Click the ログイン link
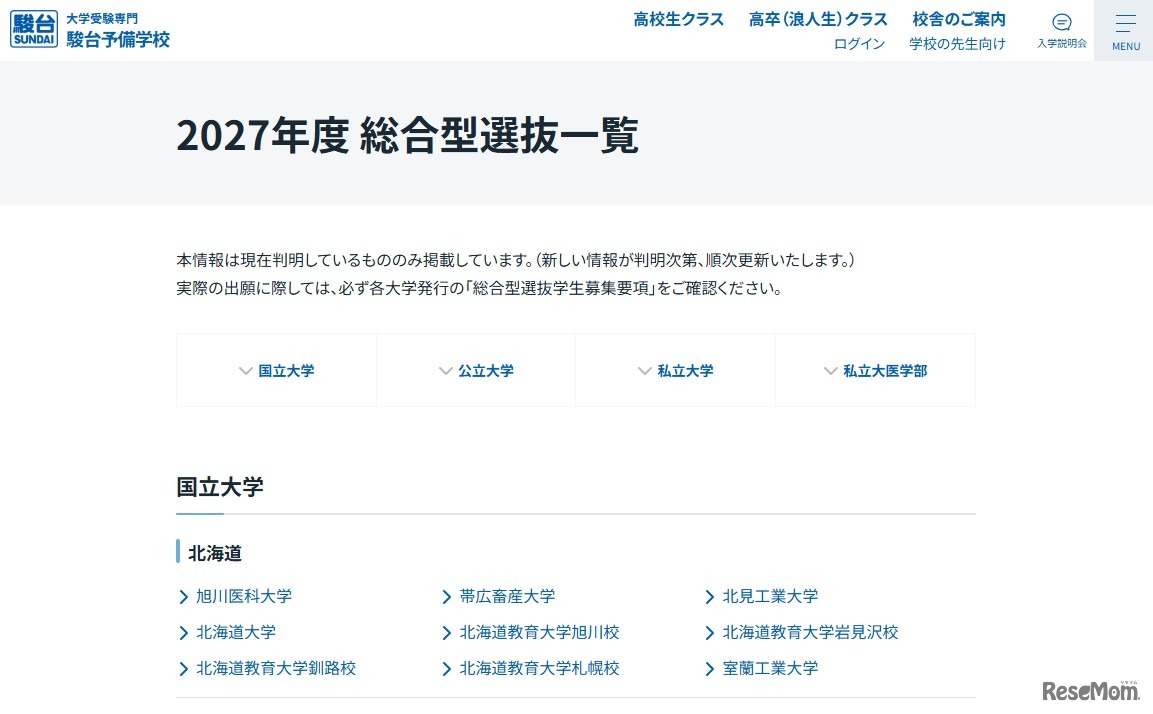This screenshot has width=1153, height=714. point(859,43)
